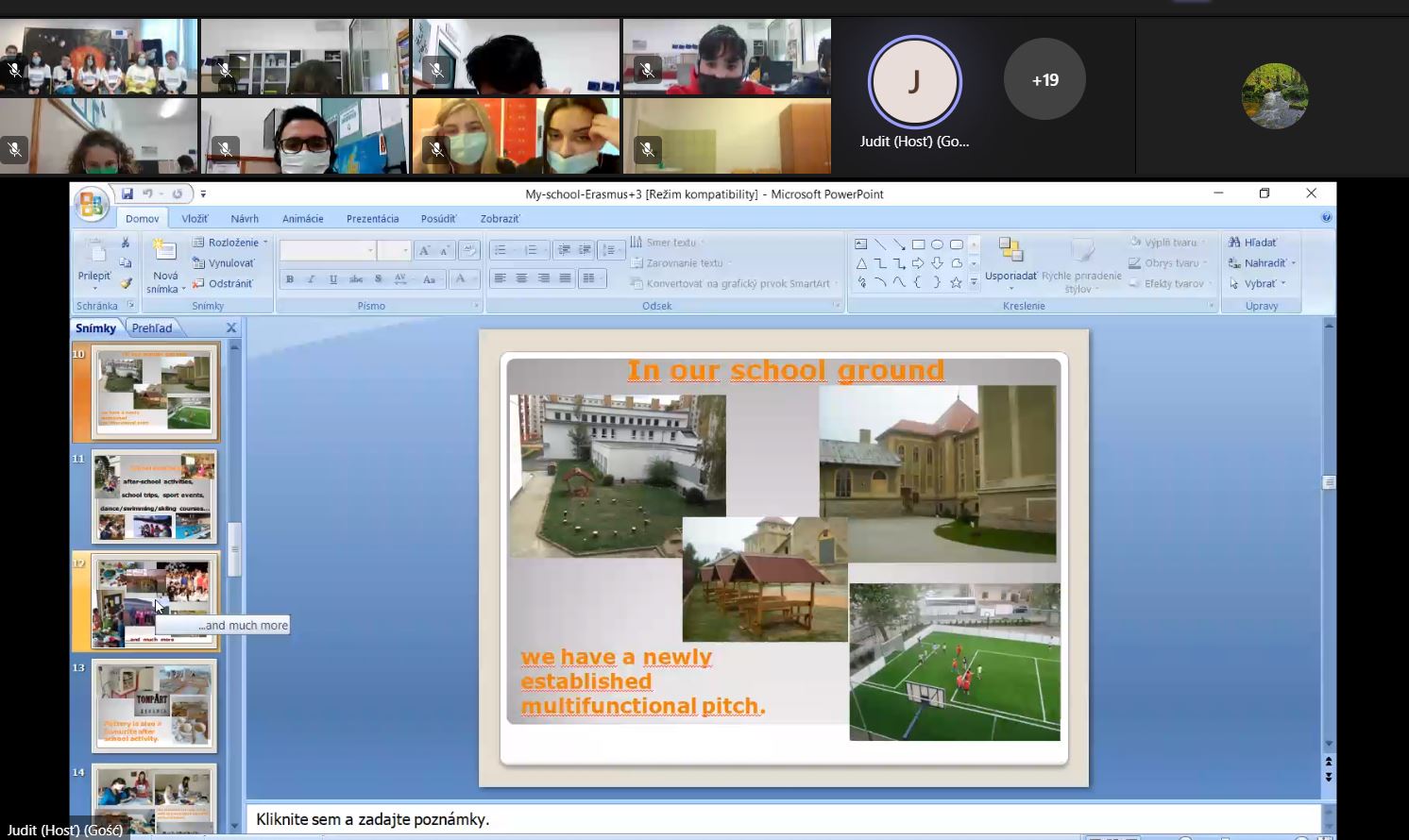Click the Office button logo
The height and width of the screenshot is (840, 1409).
(x=92, y=204)
